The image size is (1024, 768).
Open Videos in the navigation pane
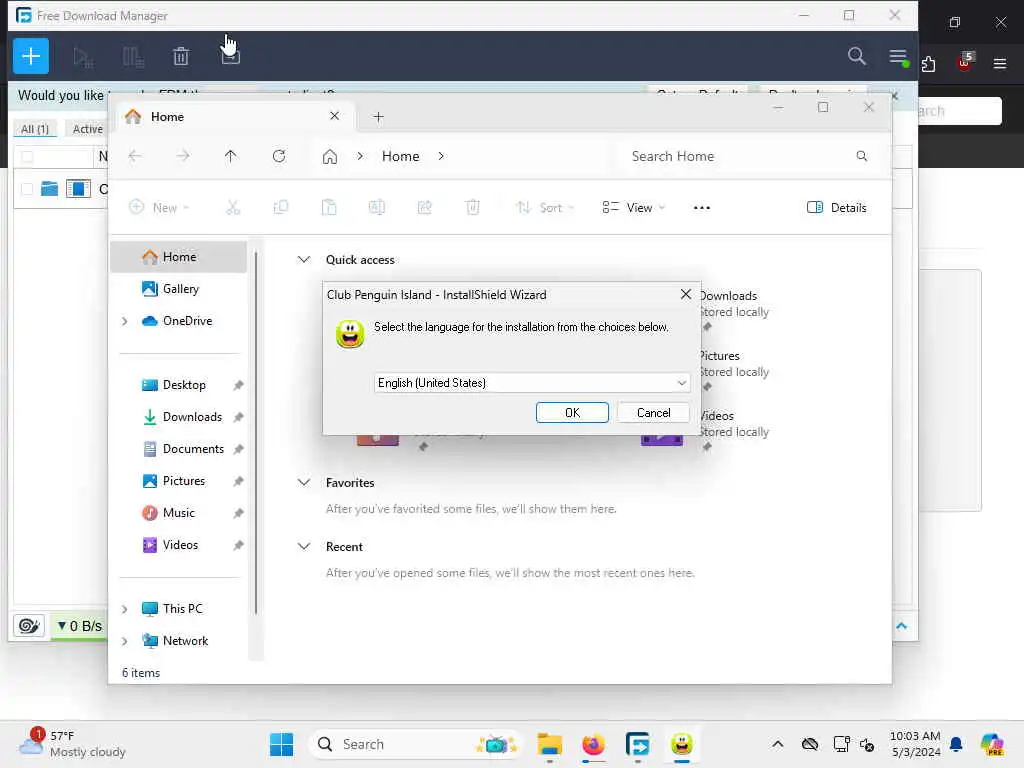(x=180, y=545)
